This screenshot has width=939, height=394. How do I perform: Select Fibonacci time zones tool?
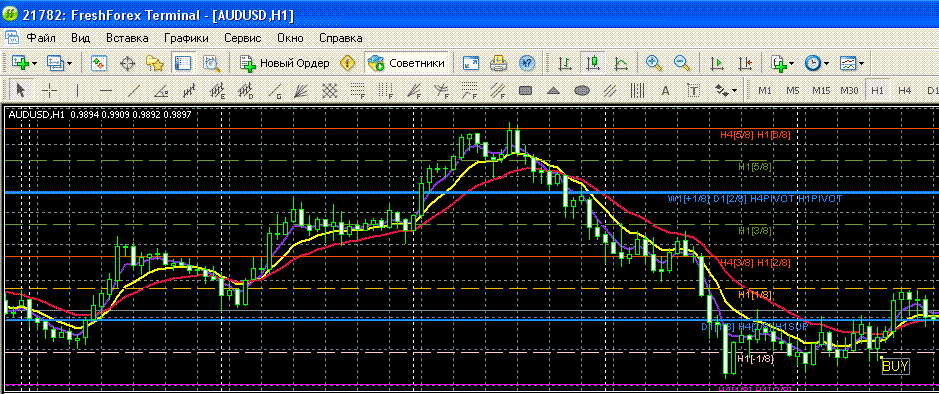386,90
